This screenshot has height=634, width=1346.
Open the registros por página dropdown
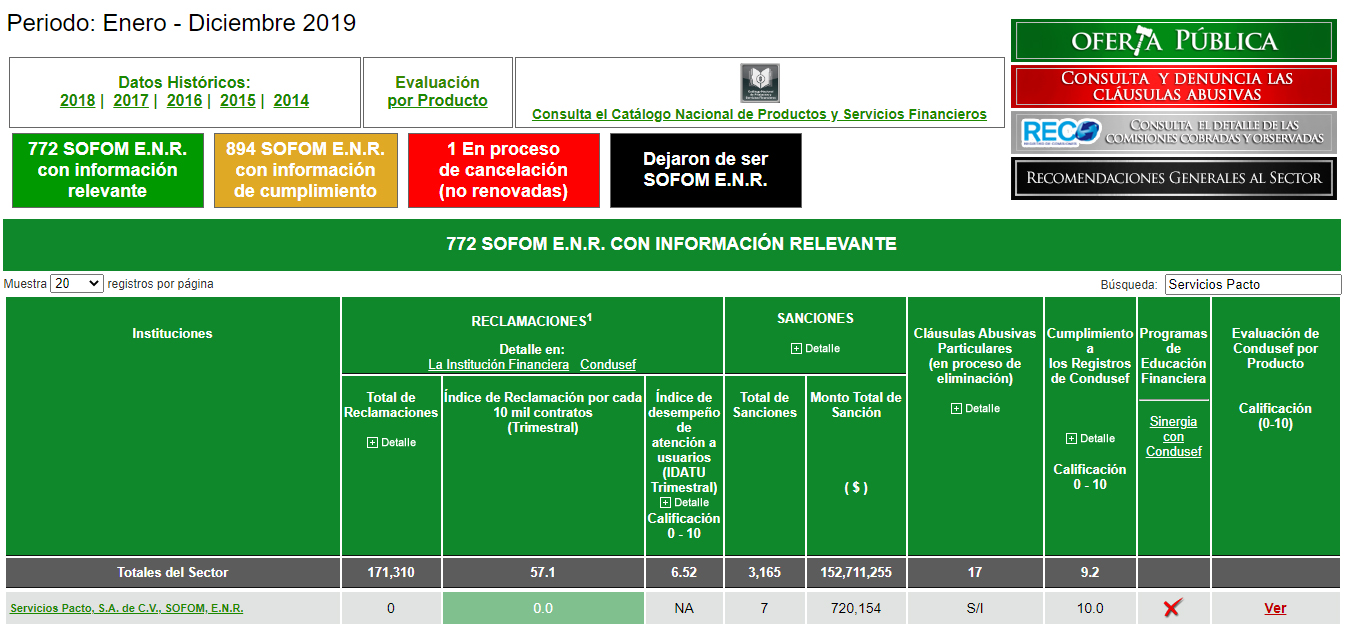(x=77, y=284)
